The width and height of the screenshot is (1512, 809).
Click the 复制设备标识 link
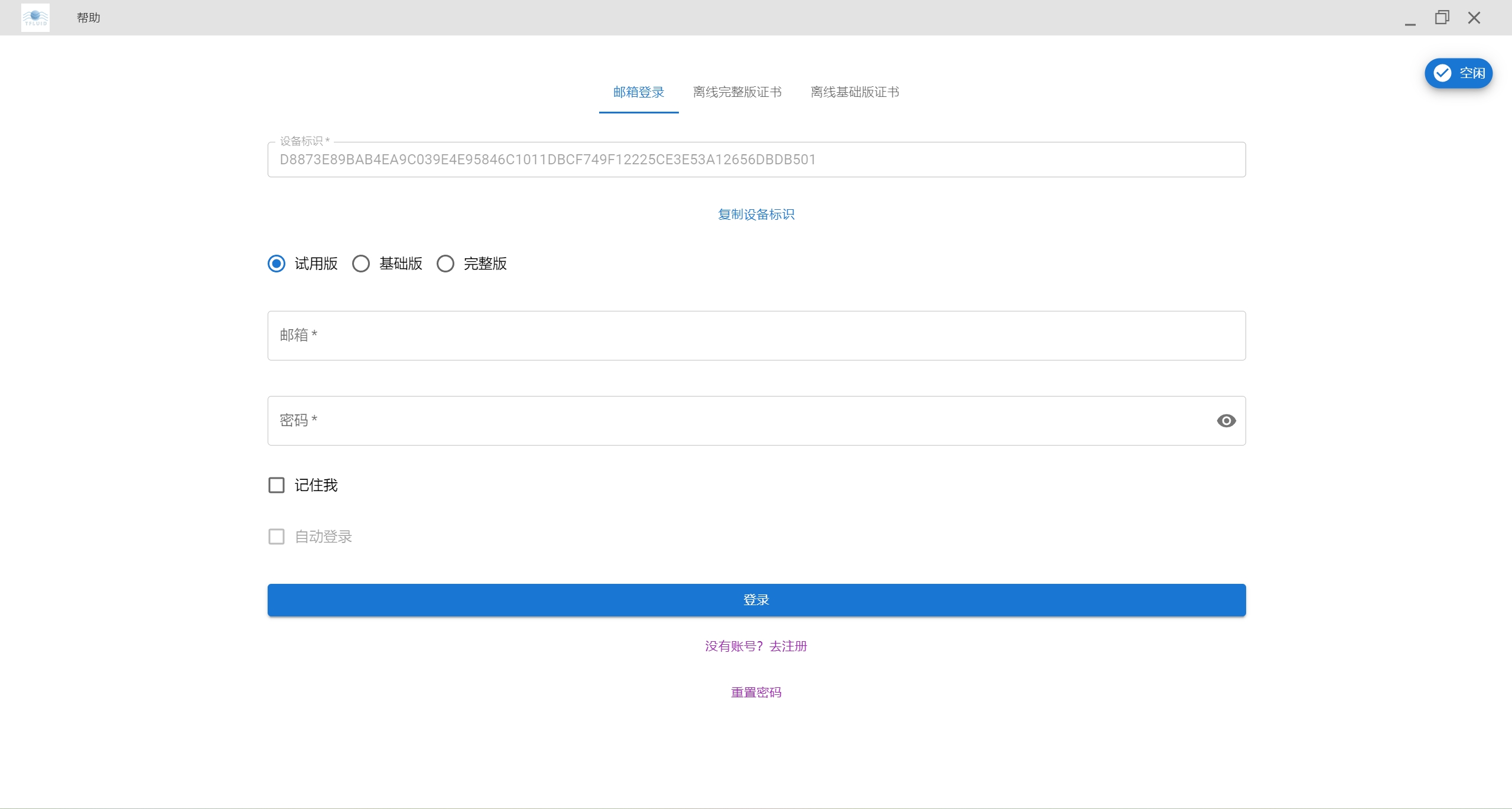[756, 215]
